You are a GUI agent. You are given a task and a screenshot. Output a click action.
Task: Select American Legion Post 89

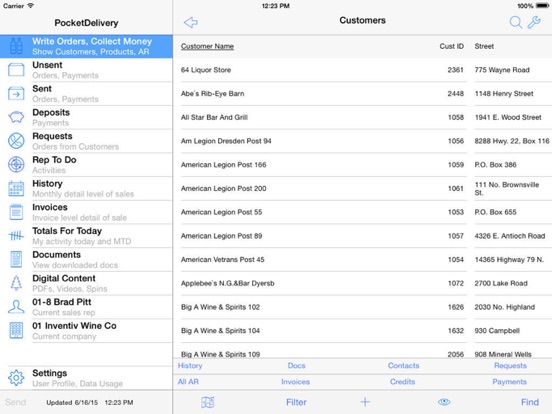221,236
